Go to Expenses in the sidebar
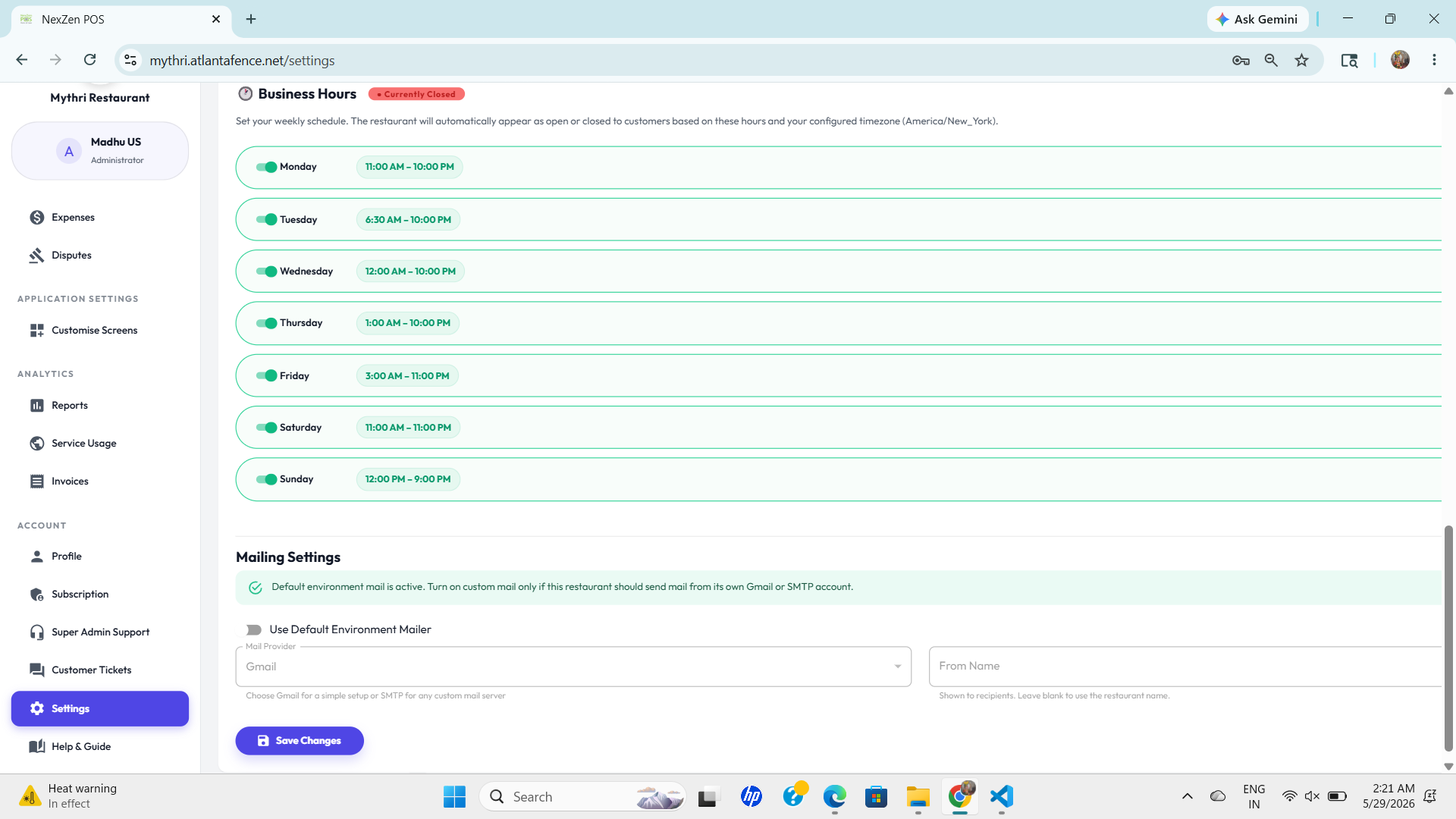 [100, 218]
